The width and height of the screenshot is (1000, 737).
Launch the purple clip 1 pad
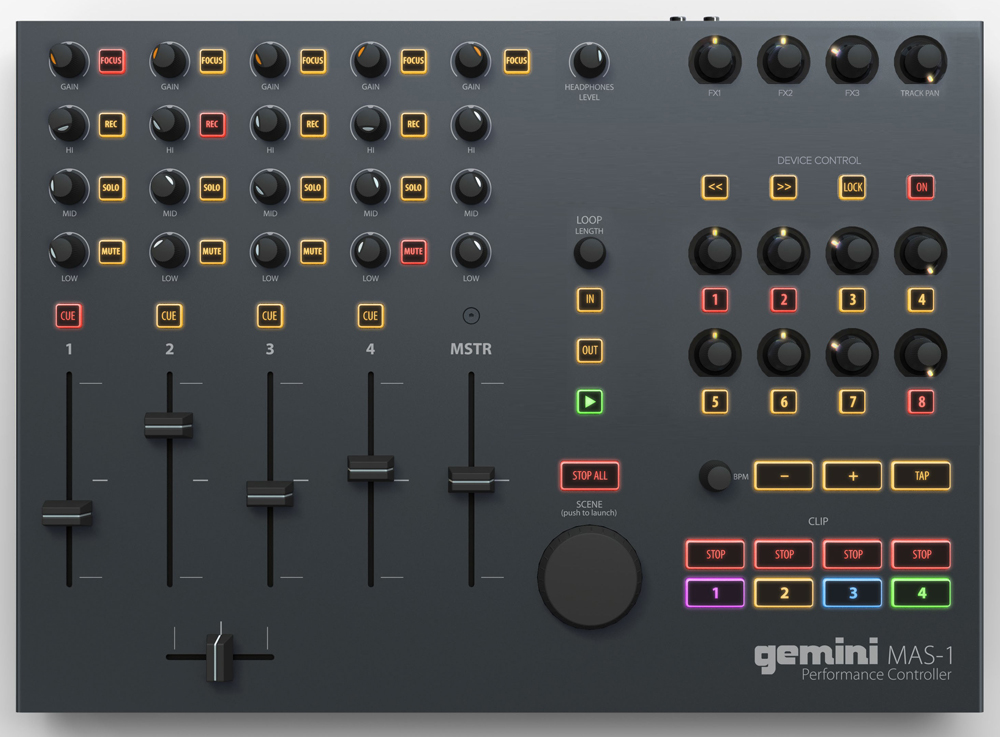(715, 593)
